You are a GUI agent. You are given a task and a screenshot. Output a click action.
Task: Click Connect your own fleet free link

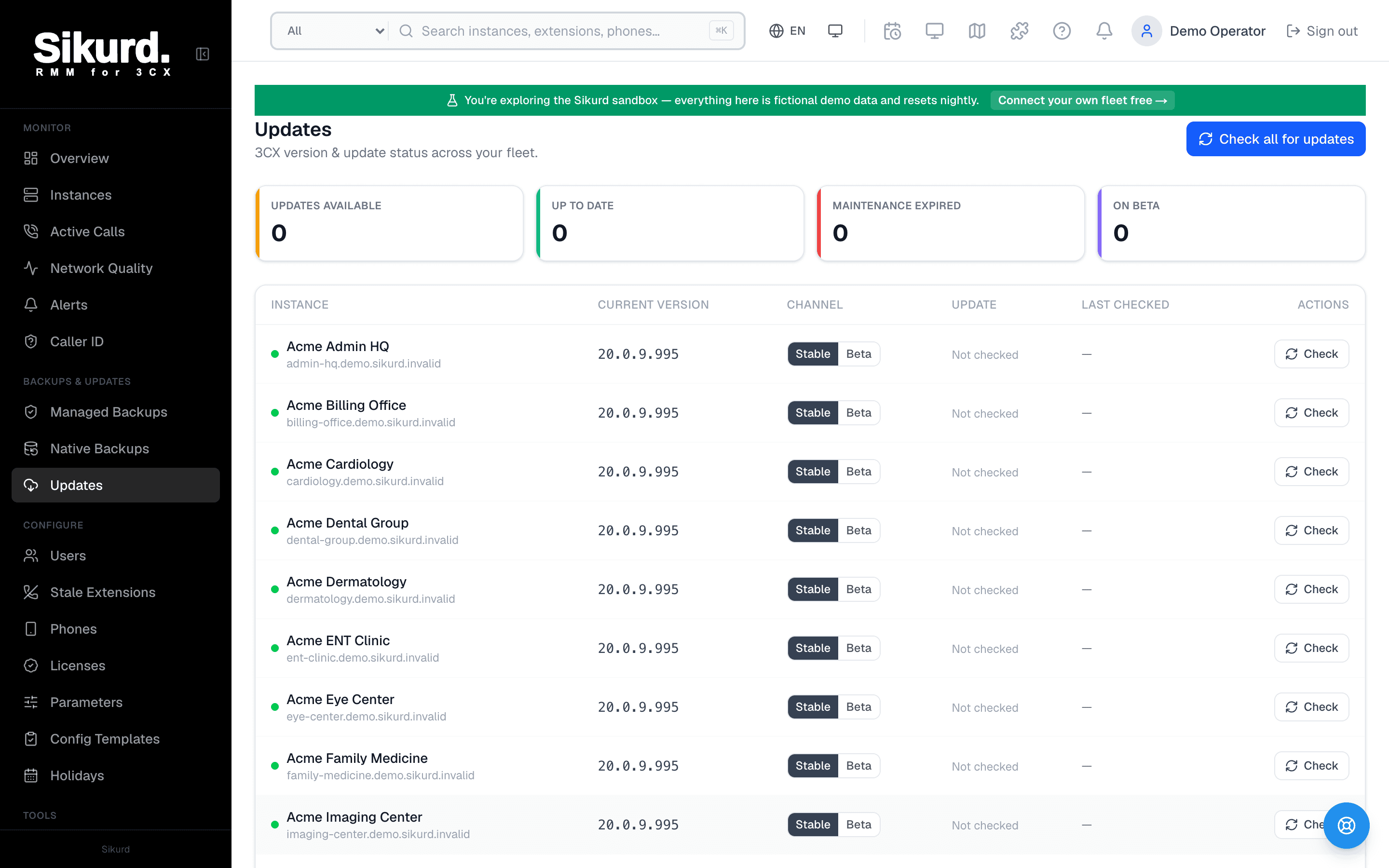(x=1082, y=100)
